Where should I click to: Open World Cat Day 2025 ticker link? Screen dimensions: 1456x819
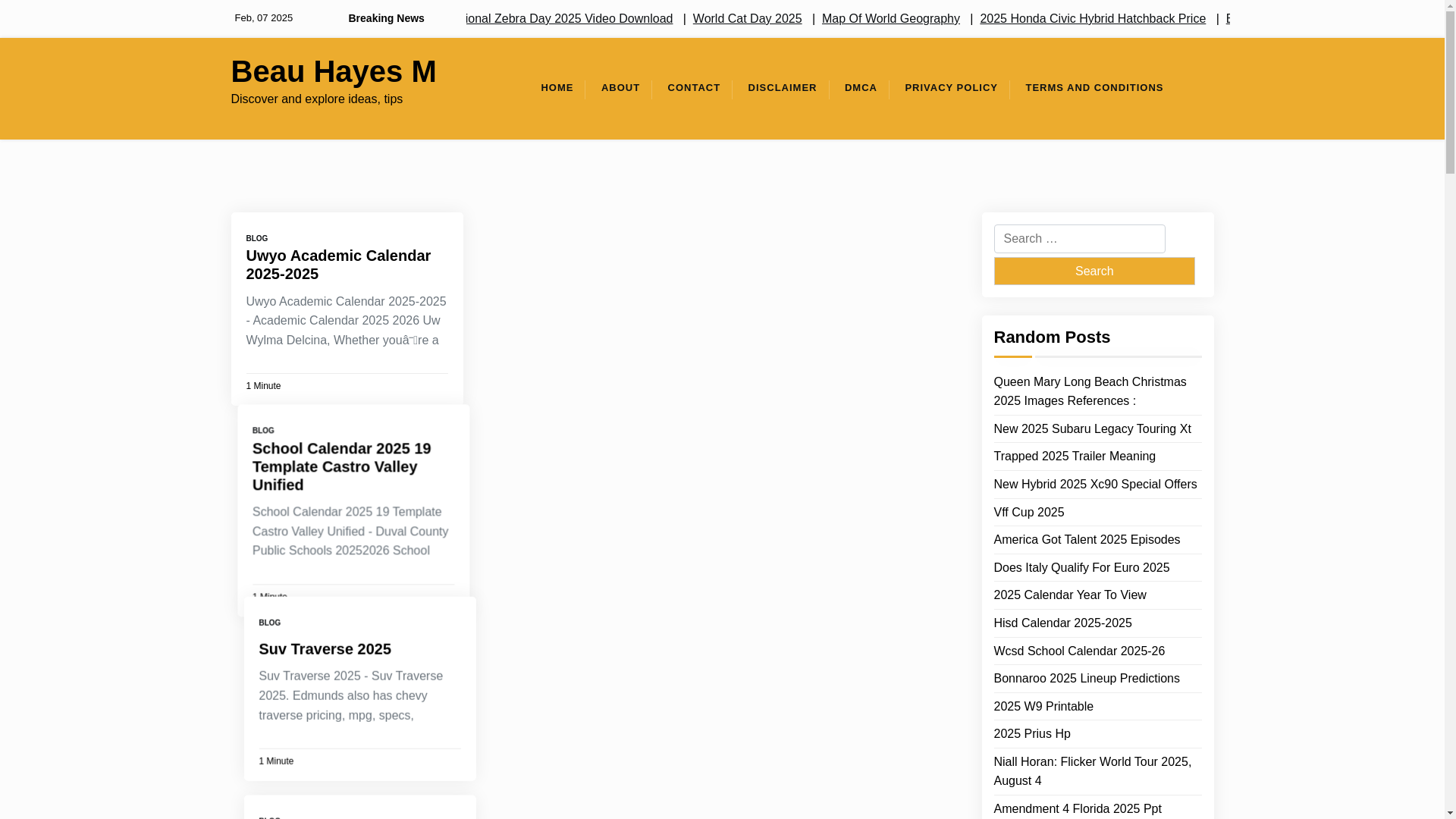coord(747,18)
